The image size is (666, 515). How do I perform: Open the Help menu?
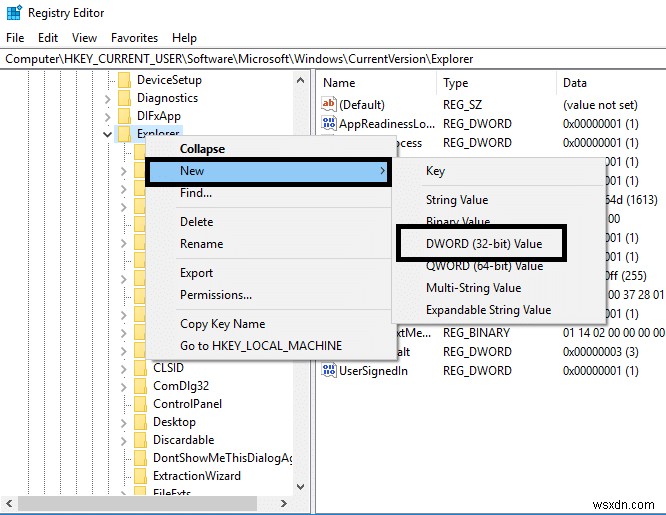point(184,38)
